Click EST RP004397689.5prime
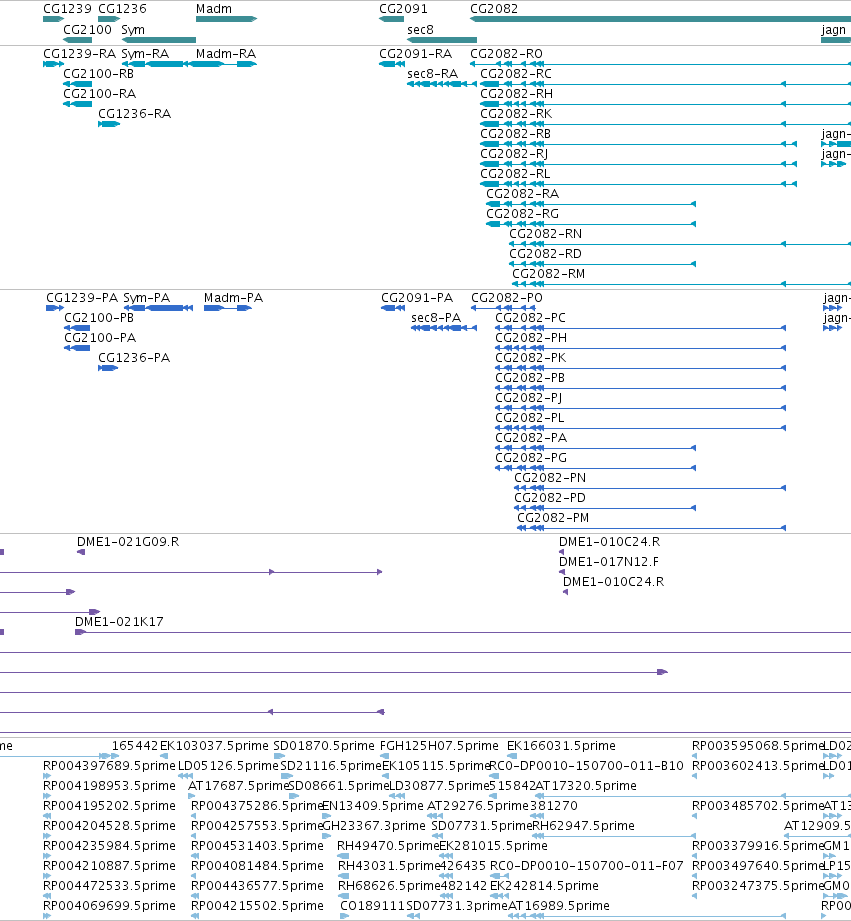This screenshot has height=921, width=851. click(x=109, y=765)
